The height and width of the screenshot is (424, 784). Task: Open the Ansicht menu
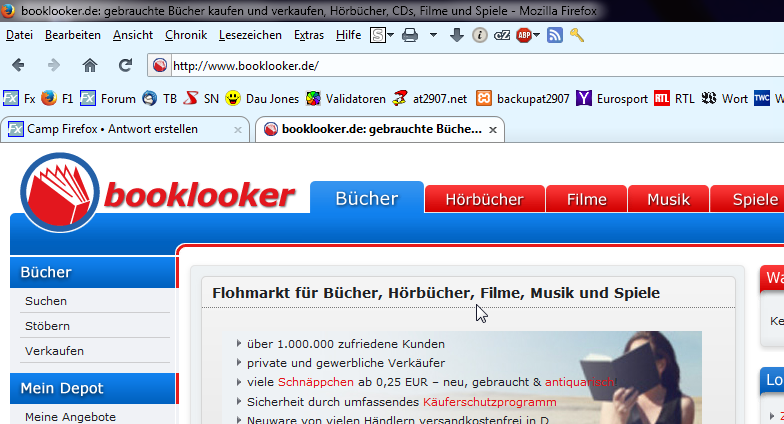[x=132, y=35]
